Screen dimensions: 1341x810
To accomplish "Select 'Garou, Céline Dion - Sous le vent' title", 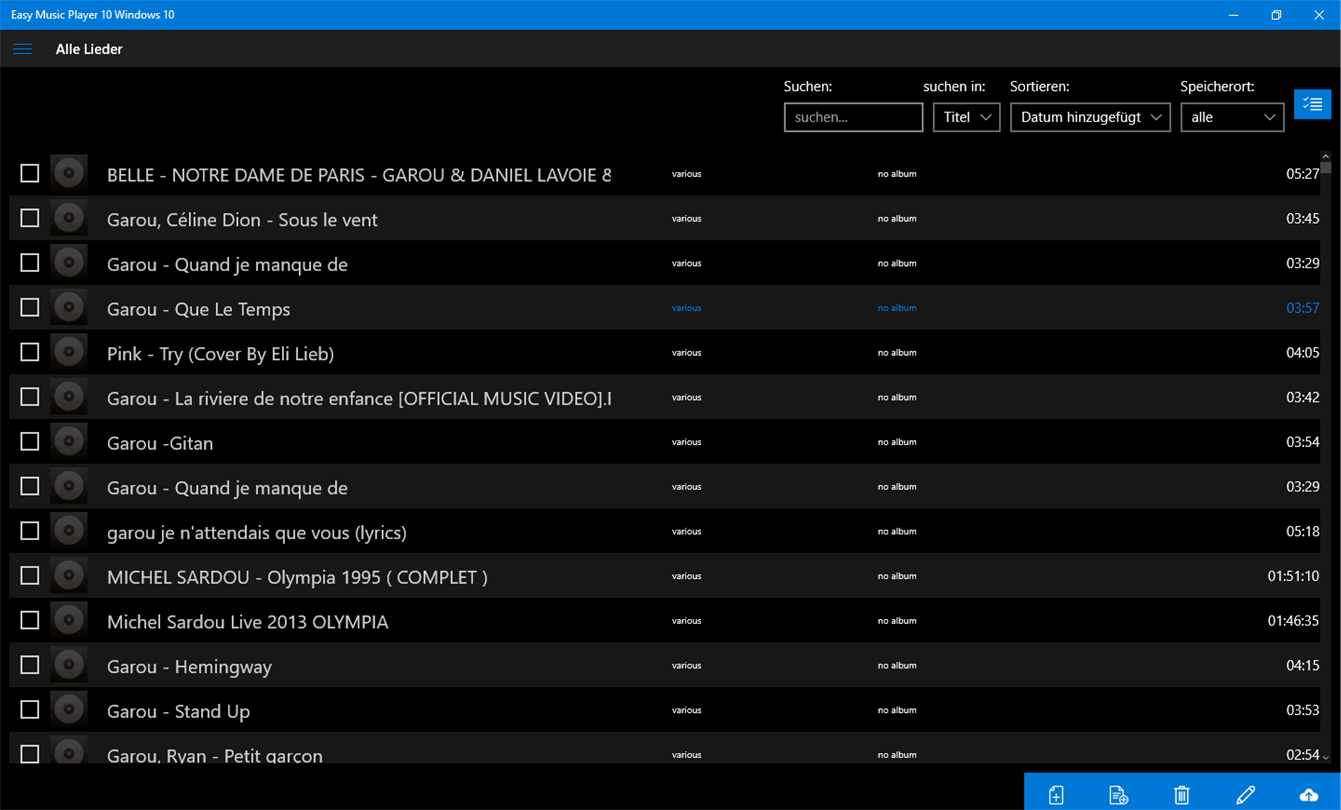I will pos(242,220).
